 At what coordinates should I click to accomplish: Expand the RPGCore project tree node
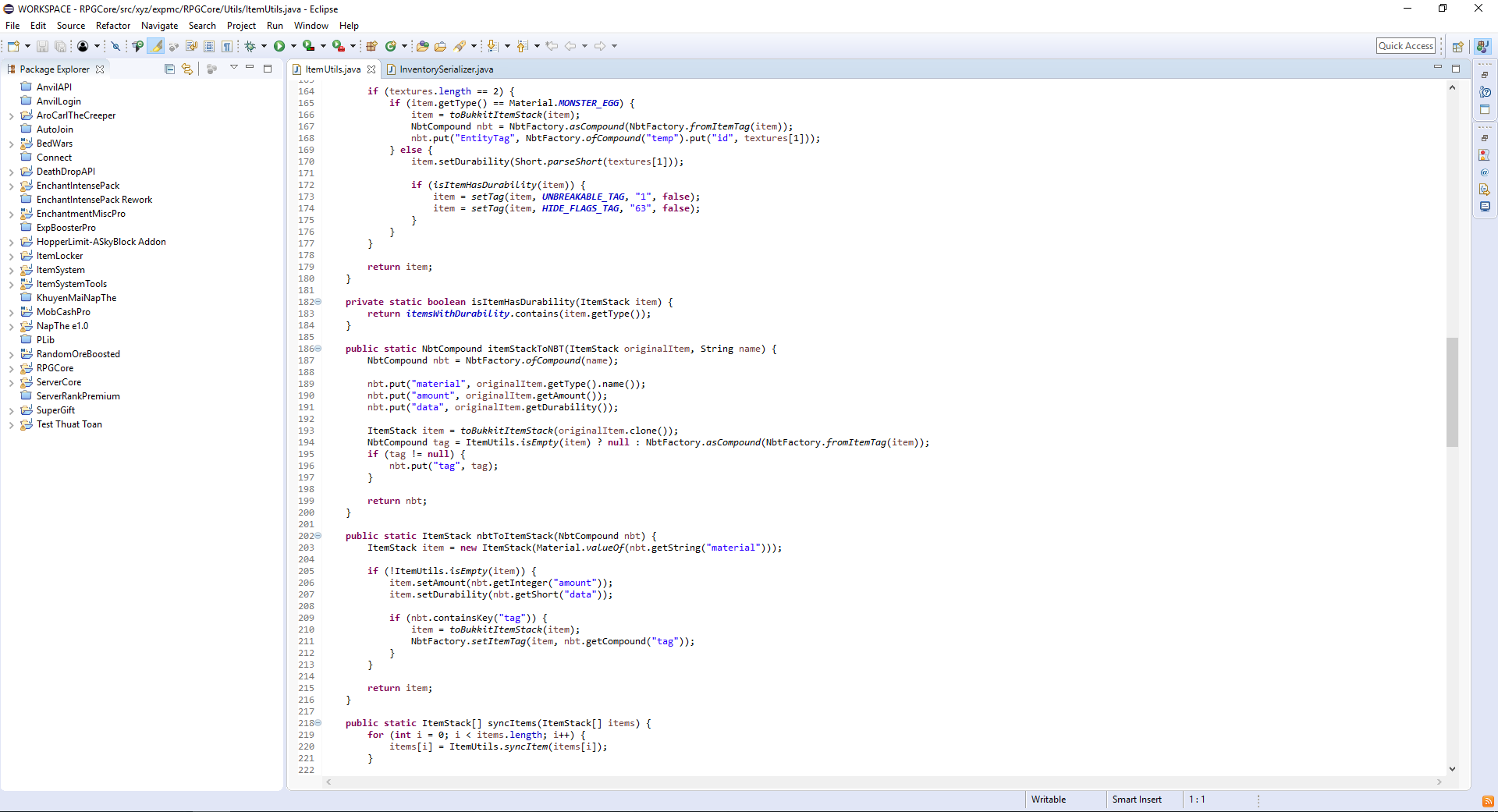pos(11,368)
